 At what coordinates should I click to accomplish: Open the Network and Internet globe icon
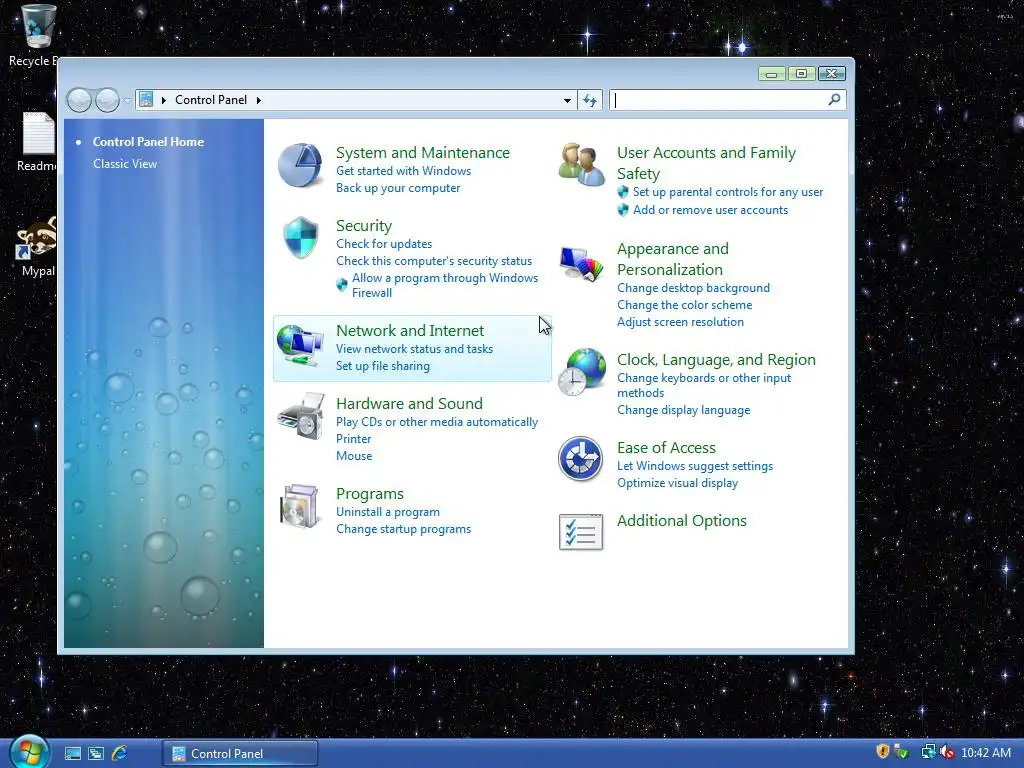[x=300, y=345]
